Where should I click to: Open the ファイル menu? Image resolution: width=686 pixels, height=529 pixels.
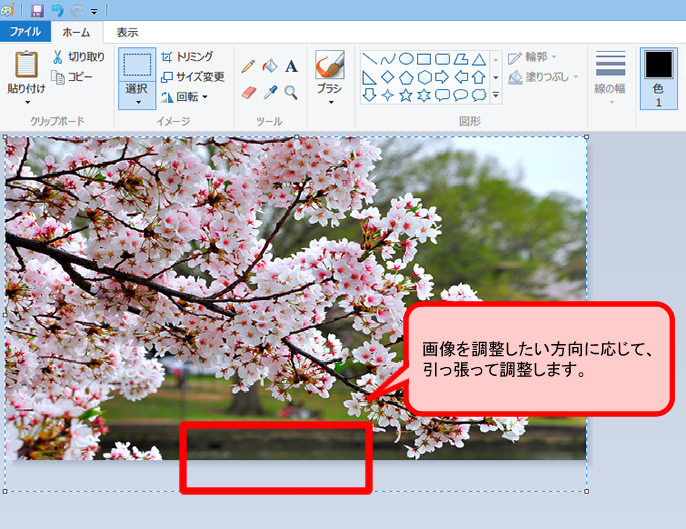click(25, 32)
